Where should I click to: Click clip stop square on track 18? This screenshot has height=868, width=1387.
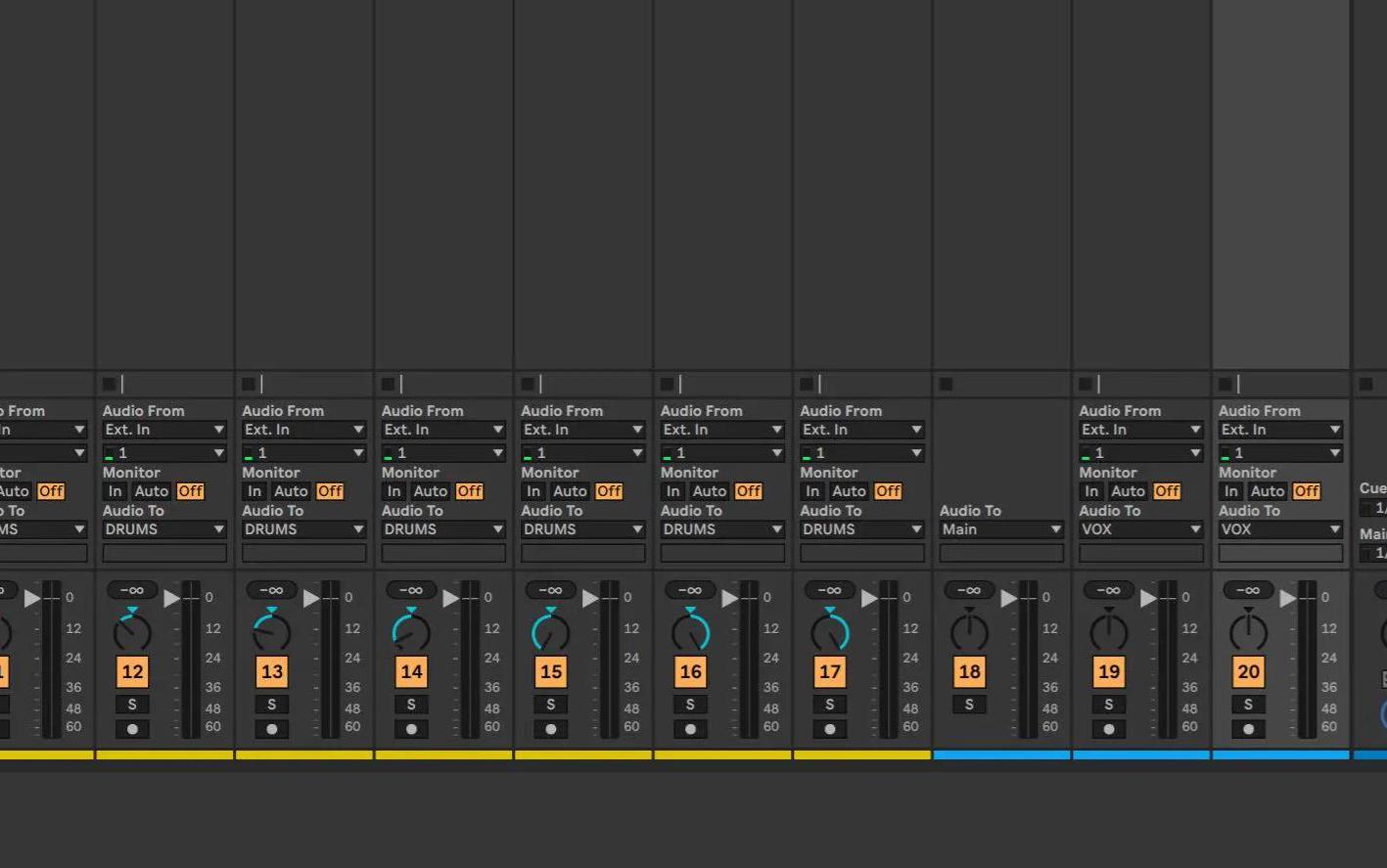(946, 385)
